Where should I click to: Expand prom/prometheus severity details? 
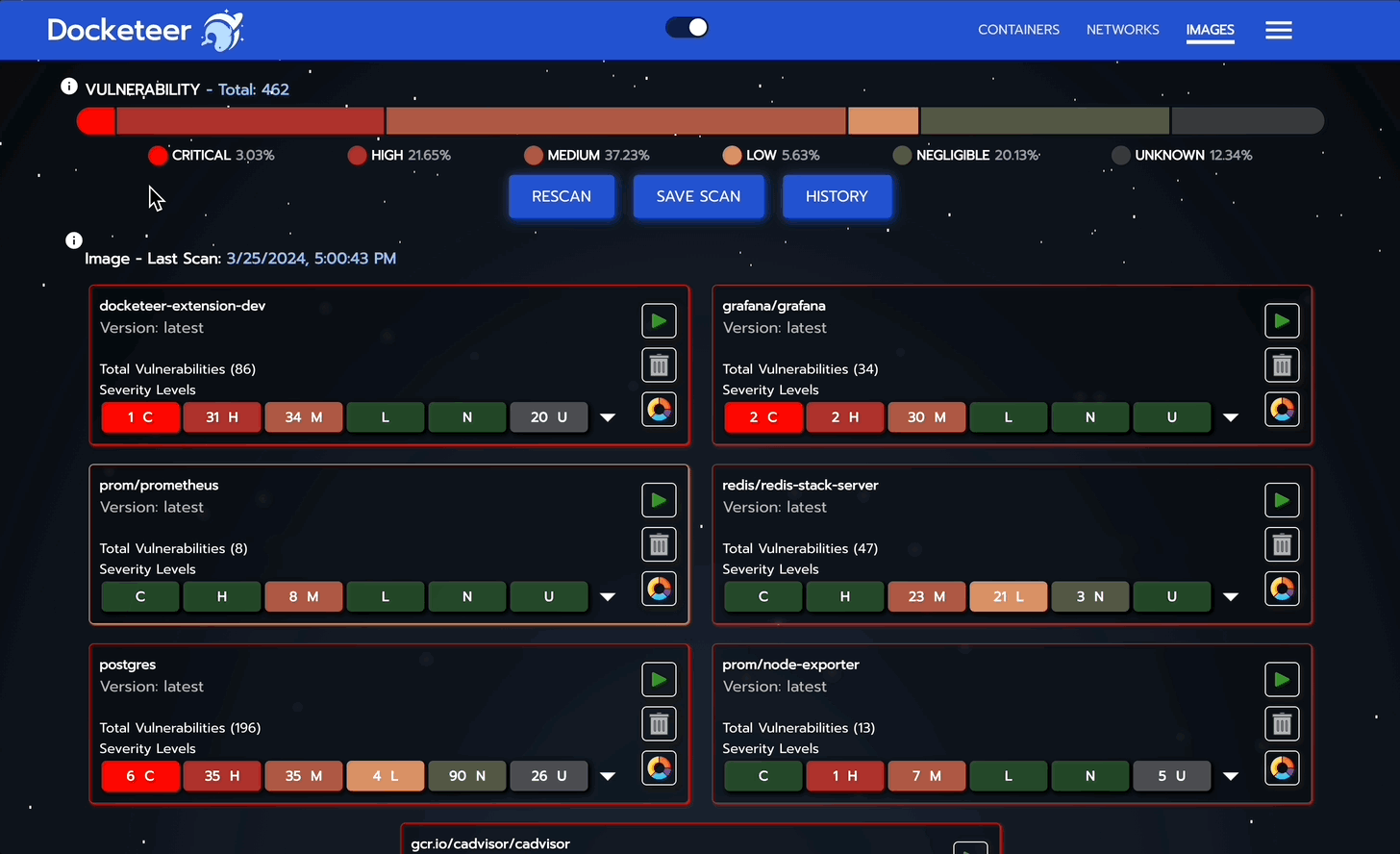coord(608,597)
